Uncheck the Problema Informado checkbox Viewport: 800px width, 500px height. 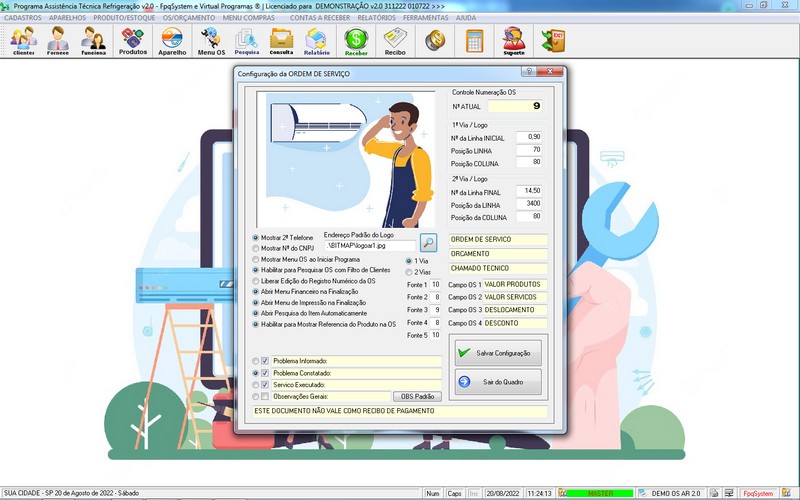[265, 361]
